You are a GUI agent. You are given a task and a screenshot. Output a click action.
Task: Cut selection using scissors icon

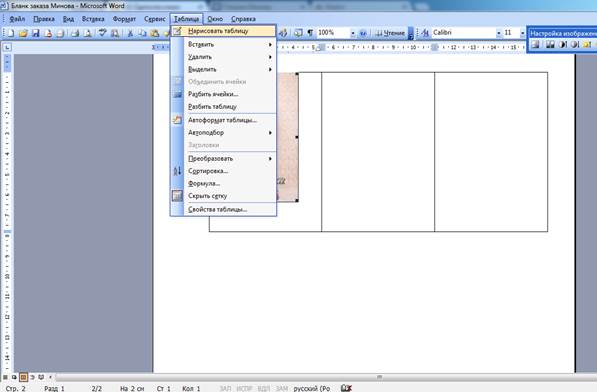pos(130,33)
